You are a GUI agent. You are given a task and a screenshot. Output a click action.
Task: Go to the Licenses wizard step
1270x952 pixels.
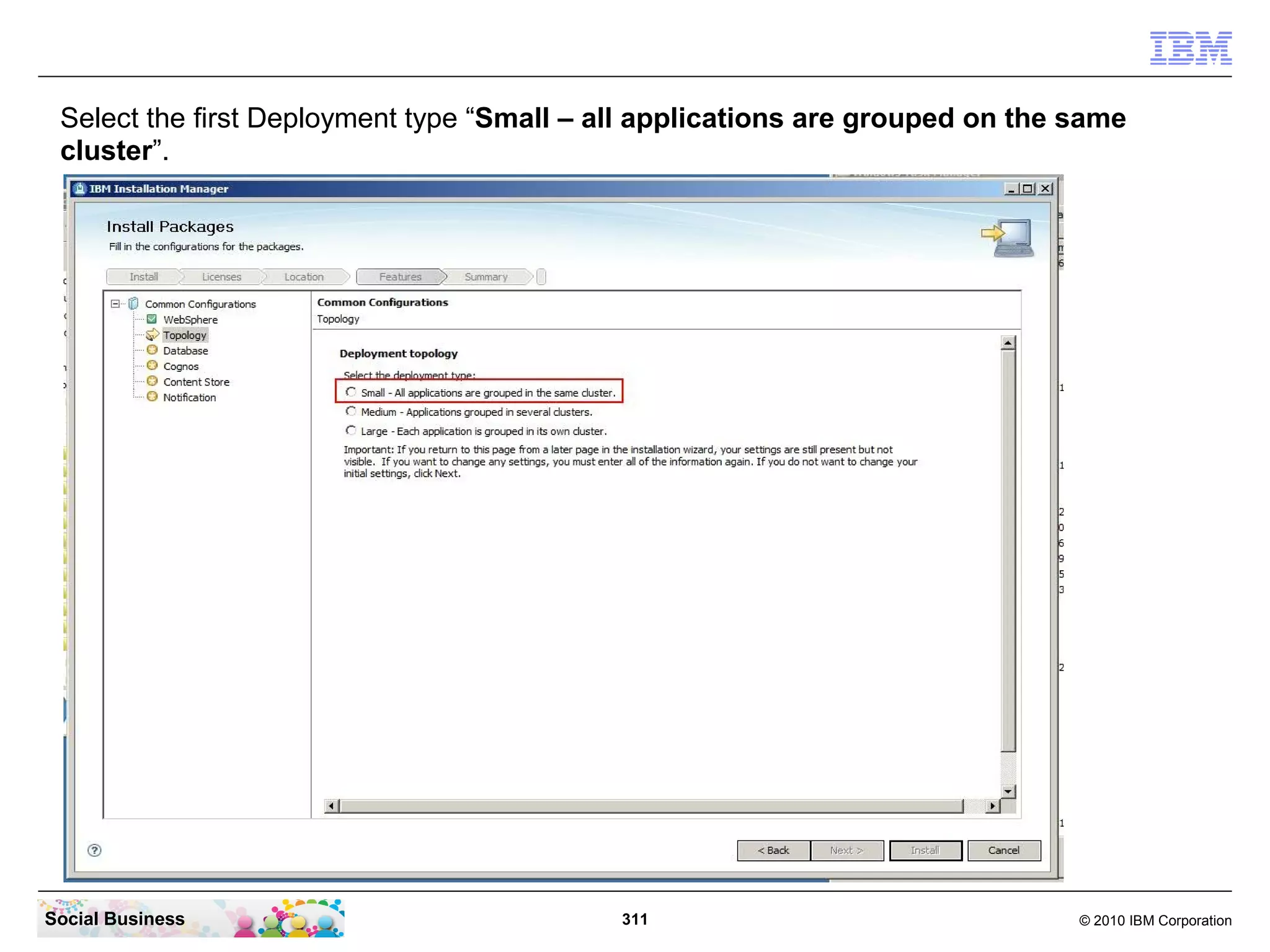221,277
